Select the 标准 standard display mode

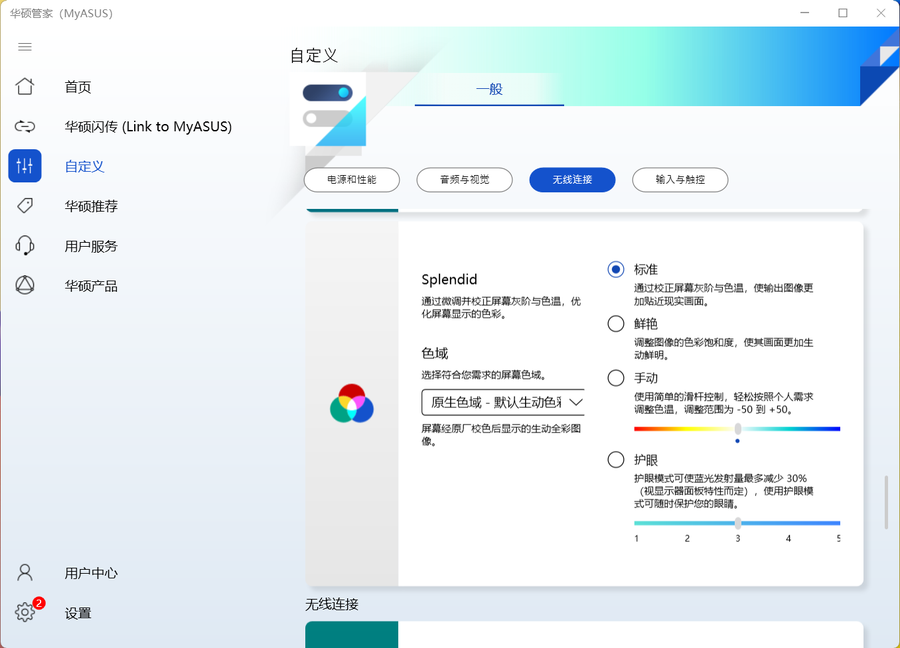616,269
